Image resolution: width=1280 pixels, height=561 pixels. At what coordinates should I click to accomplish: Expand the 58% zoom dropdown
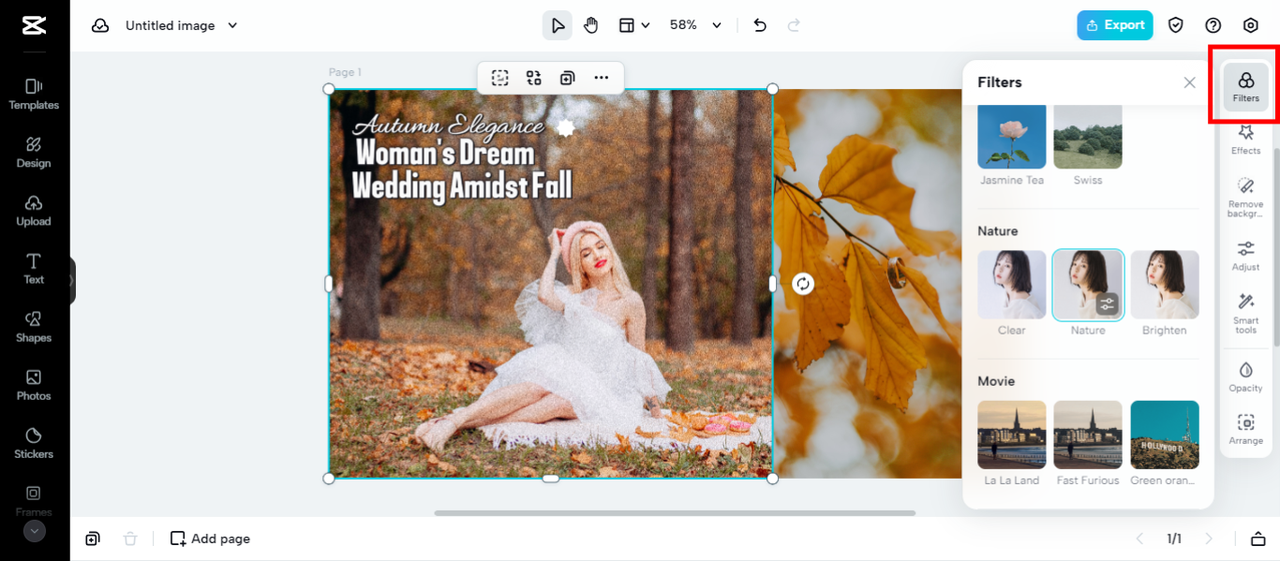tap(716, 25)
